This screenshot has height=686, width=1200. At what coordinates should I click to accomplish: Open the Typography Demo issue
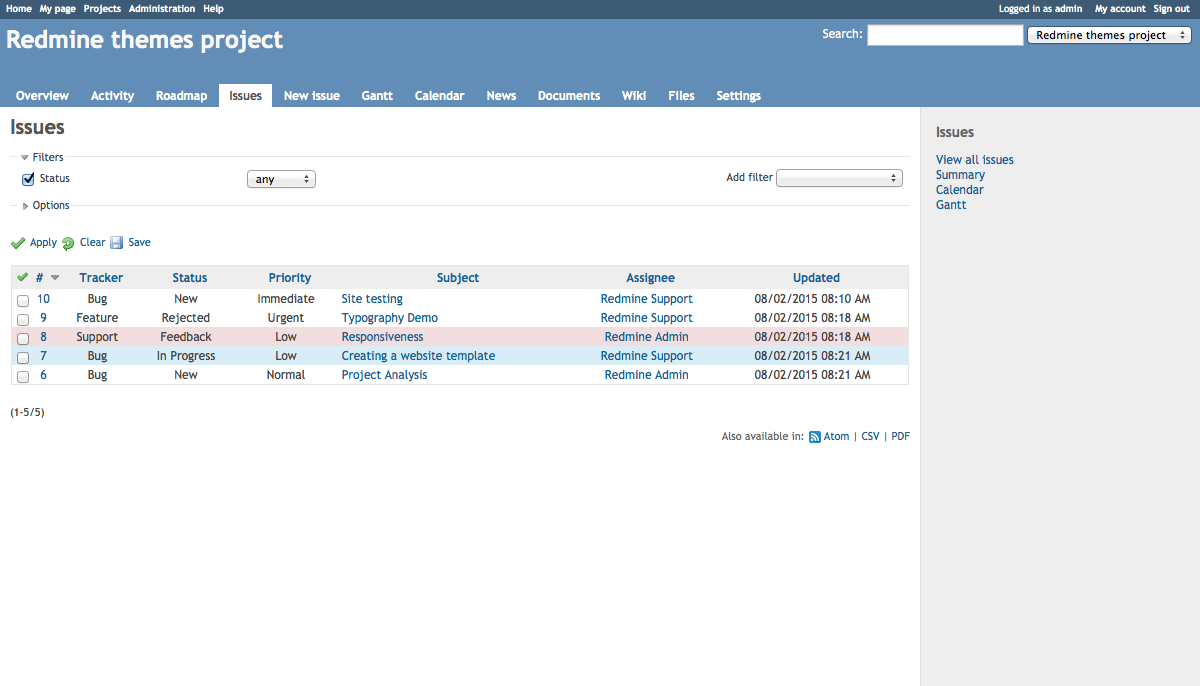click(x=390, y=318)
